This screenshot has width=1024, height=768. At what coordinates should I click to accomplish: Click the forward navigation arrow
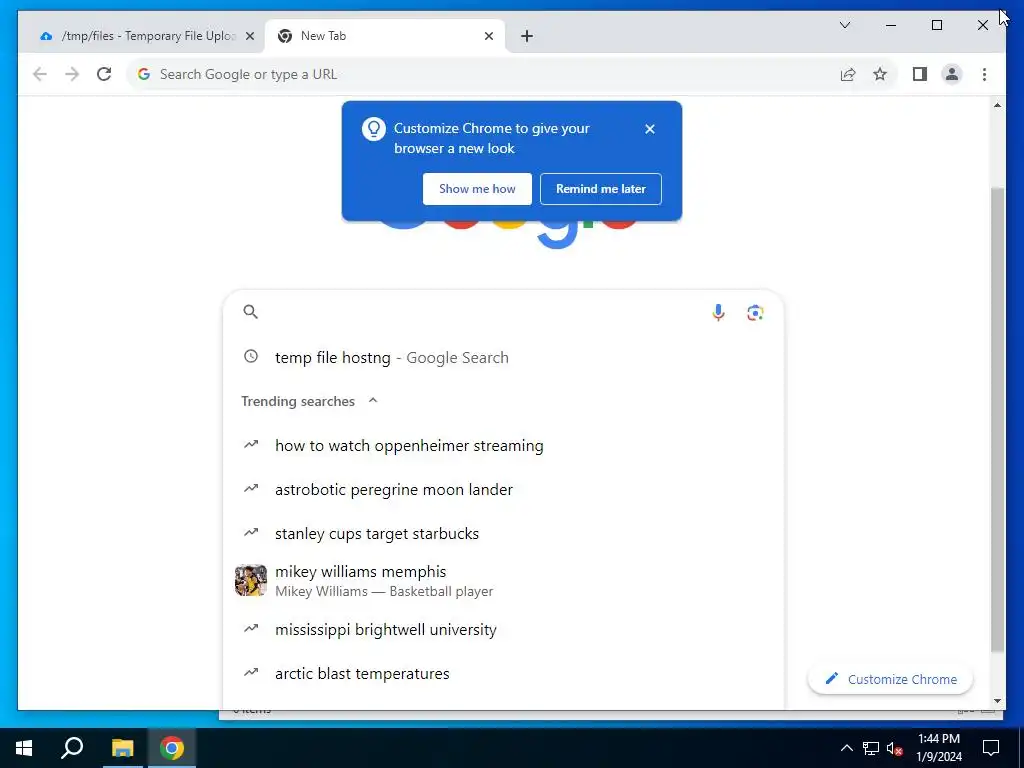(72, 74)
